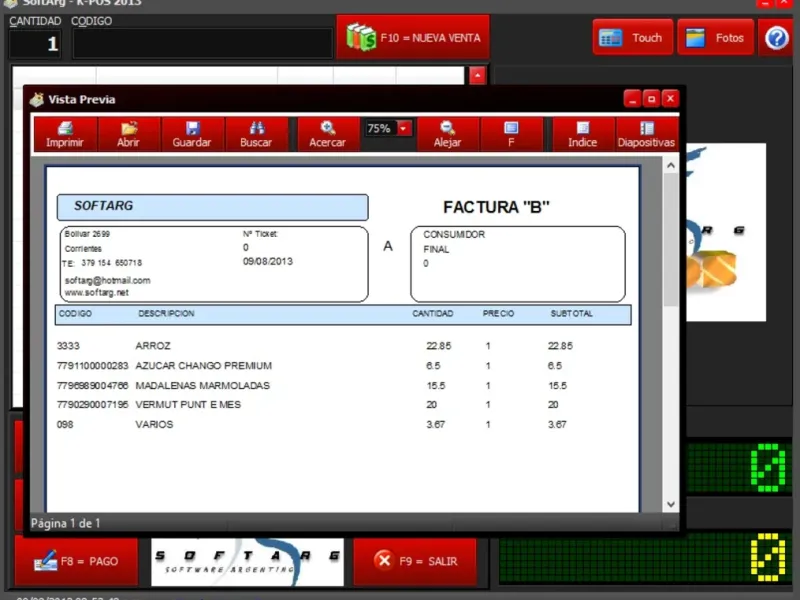800x600 pixels.
Task: Click the F full-screen toolbar button
Action: (x=511, y=134)
